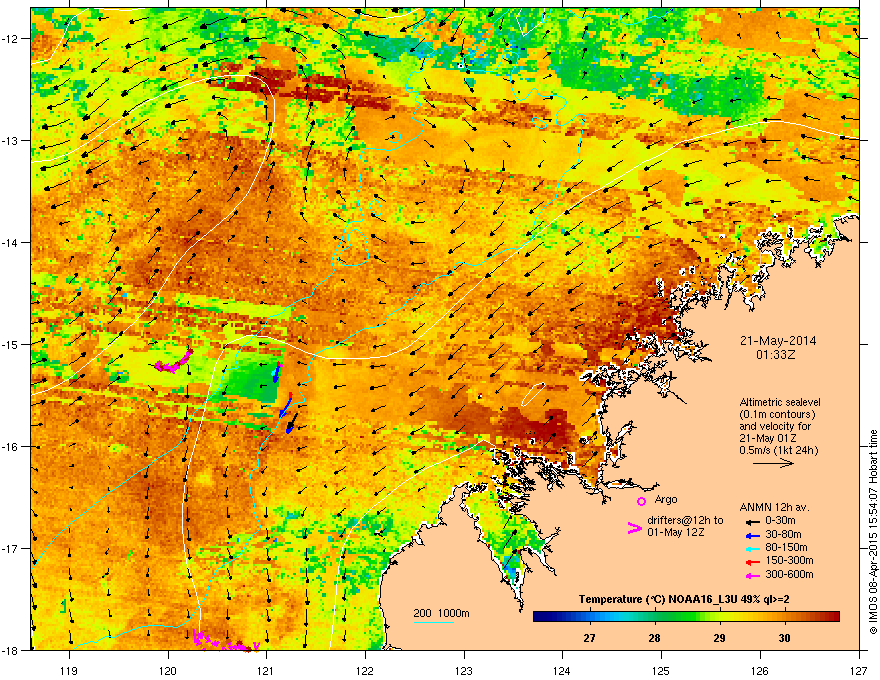Click the 150-300m depth label
The image size is (880, 680).
[x=789, y=560]
